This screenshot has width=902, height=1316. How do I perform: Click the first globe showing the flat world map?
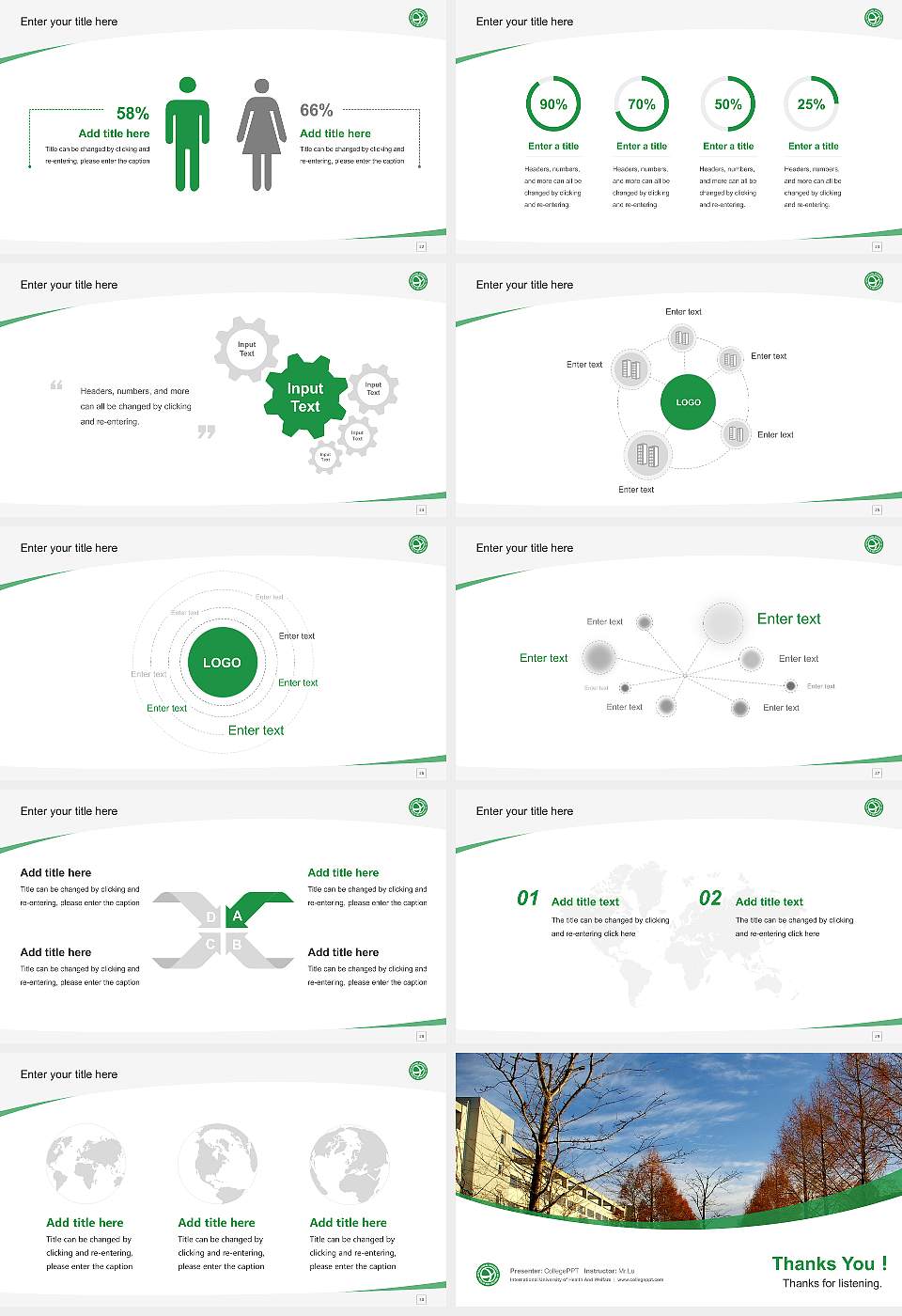(x=86, y=1164)
